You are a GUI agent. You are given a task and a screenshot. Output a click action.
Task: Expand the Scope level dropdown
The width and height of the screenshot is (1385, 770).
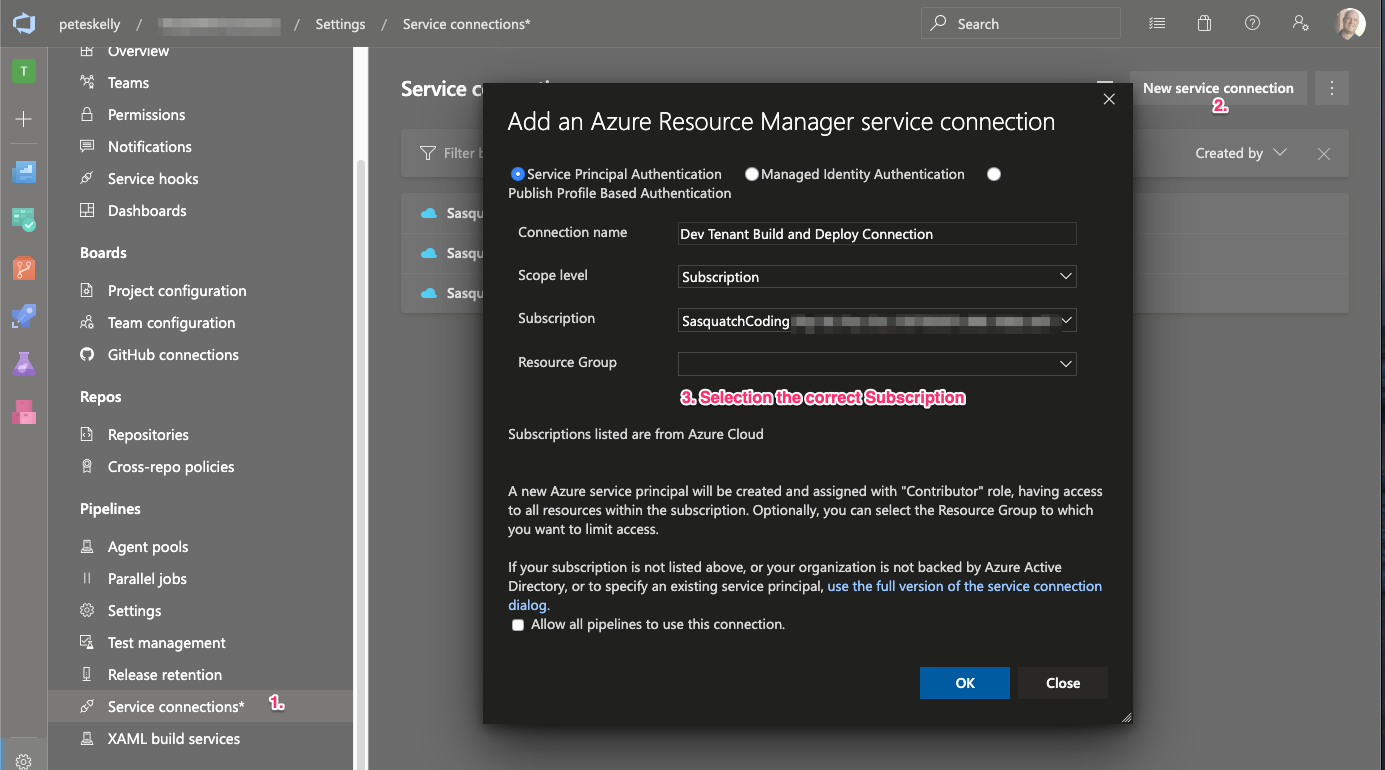coord(877,276)
